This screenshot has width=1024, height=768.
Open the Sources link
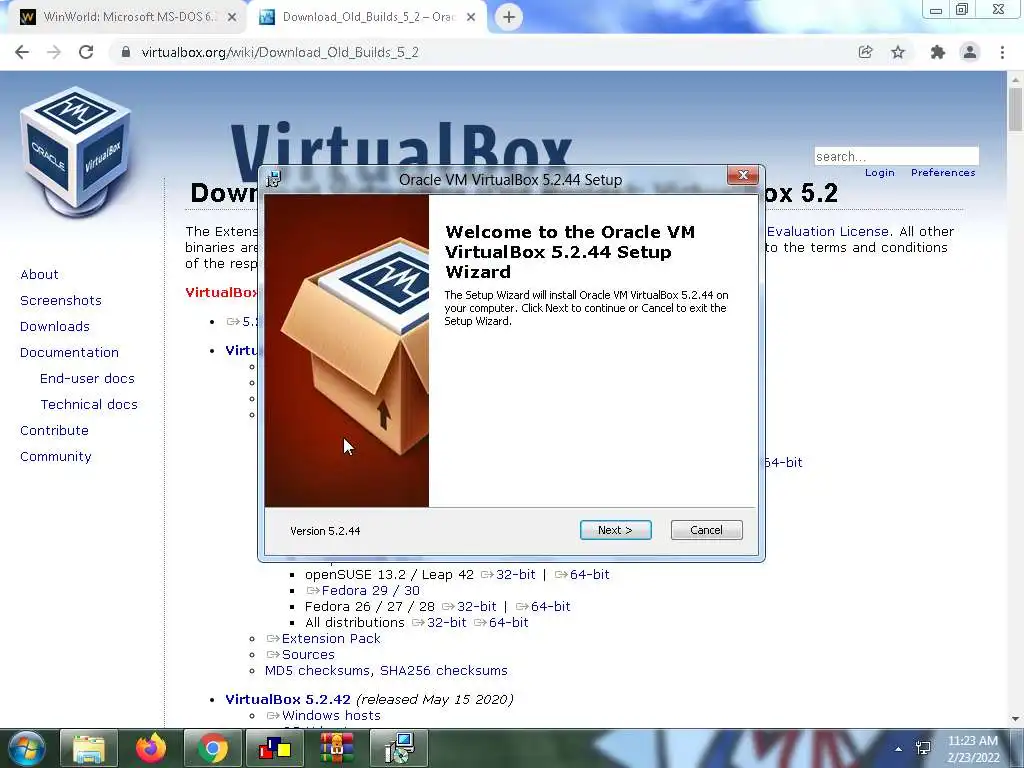point(308,654)
